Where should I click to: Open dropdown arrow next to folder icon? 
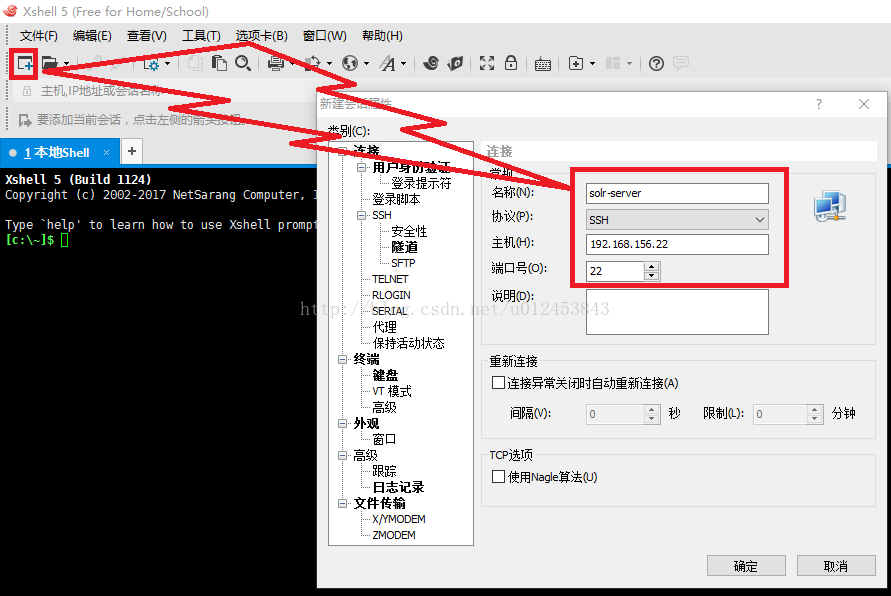(66, 64)
